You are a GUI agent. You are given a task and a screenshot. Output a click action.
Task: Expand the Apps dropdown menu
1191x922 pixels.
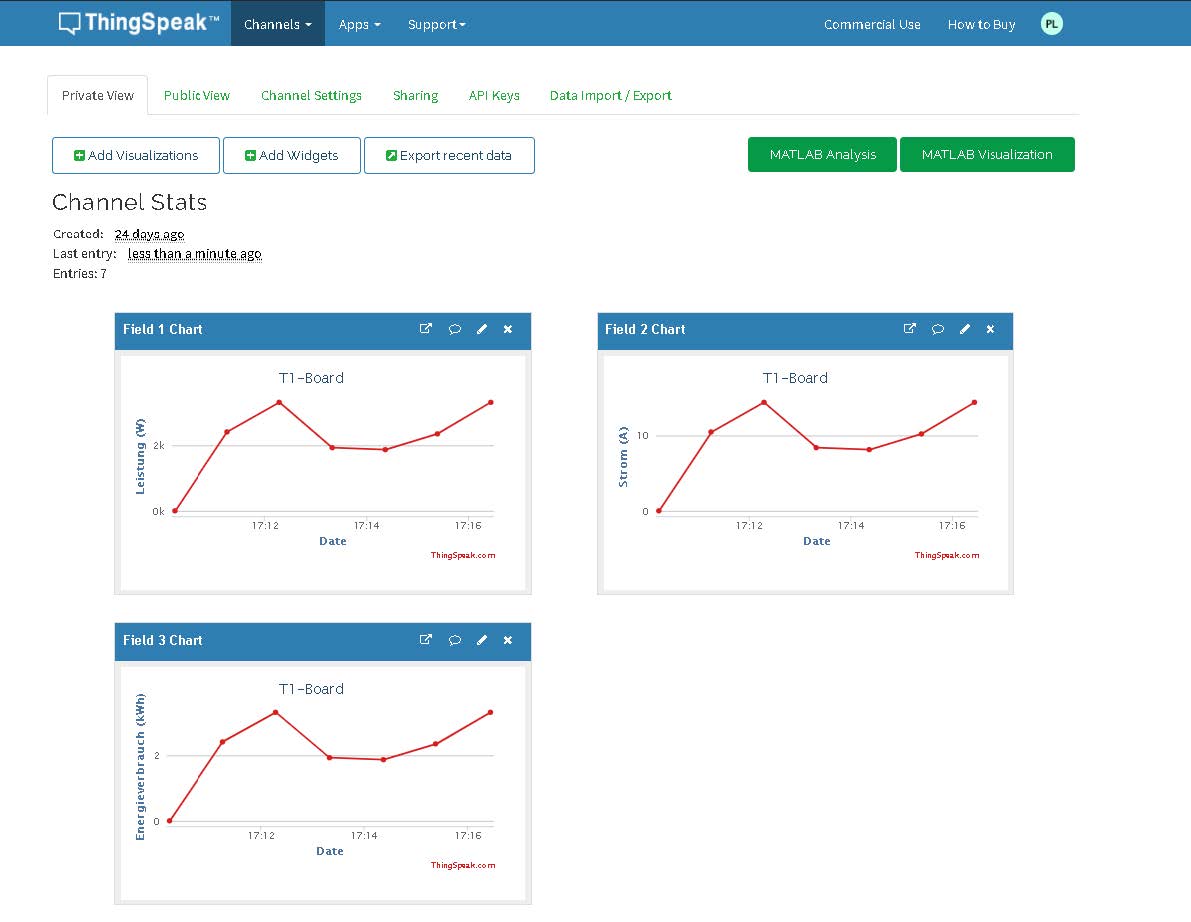point(359,24)
